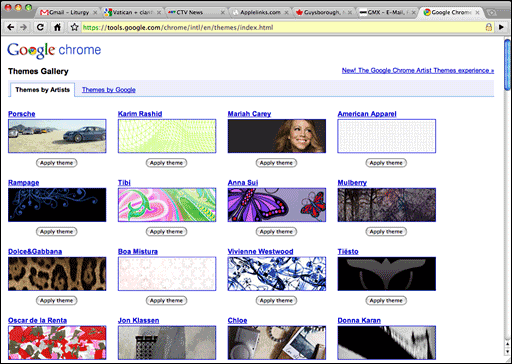Open the Rampage theme link
Viewport: 512px width, 364px height.
click(24, 183)
